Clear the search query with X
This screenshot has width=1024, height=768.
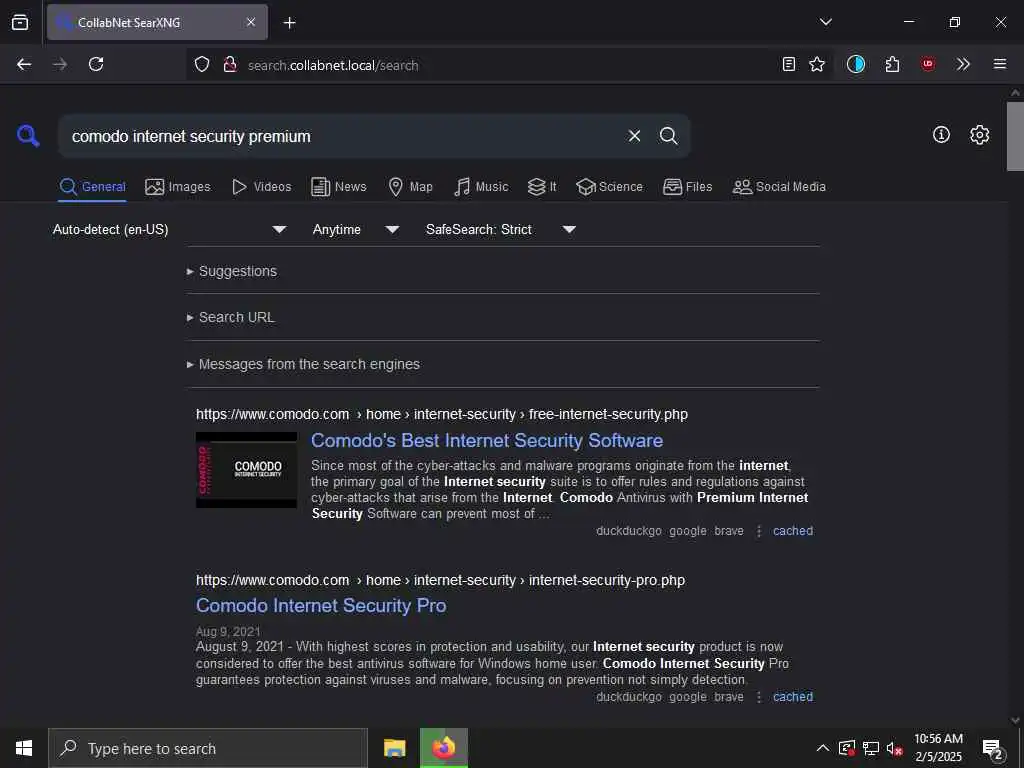tap(634, 136)
